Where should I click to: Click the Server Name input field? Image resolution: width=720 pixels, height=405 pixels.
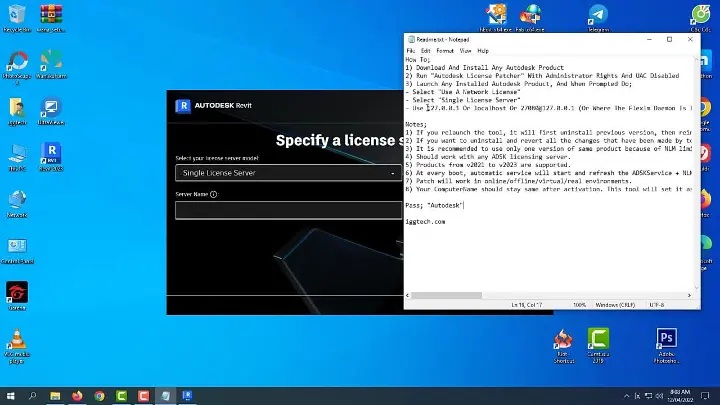coord(288,210)
